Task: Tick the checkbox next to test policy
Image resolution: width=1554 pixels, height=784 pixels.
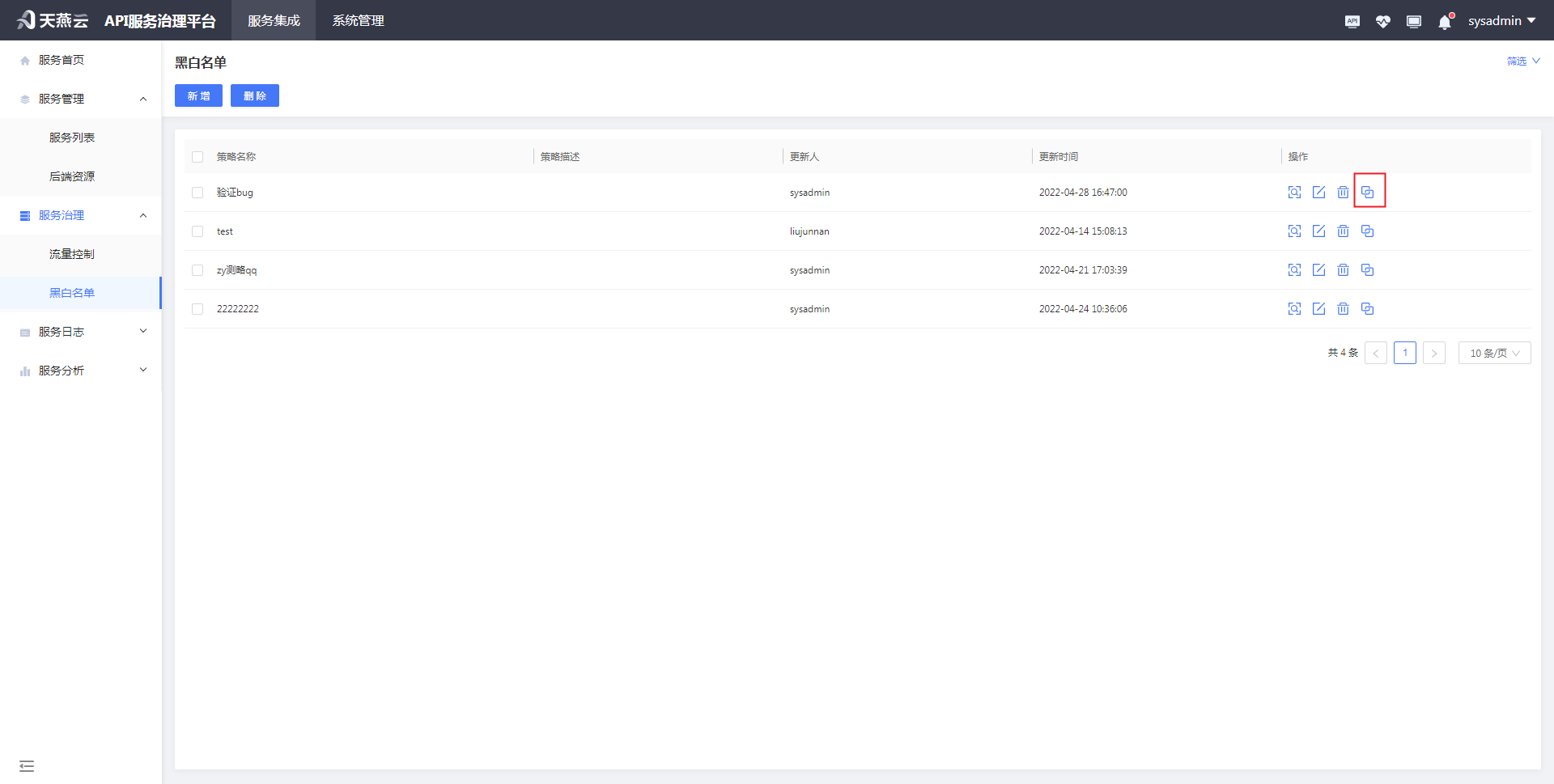Action: (x=197, y=231)
